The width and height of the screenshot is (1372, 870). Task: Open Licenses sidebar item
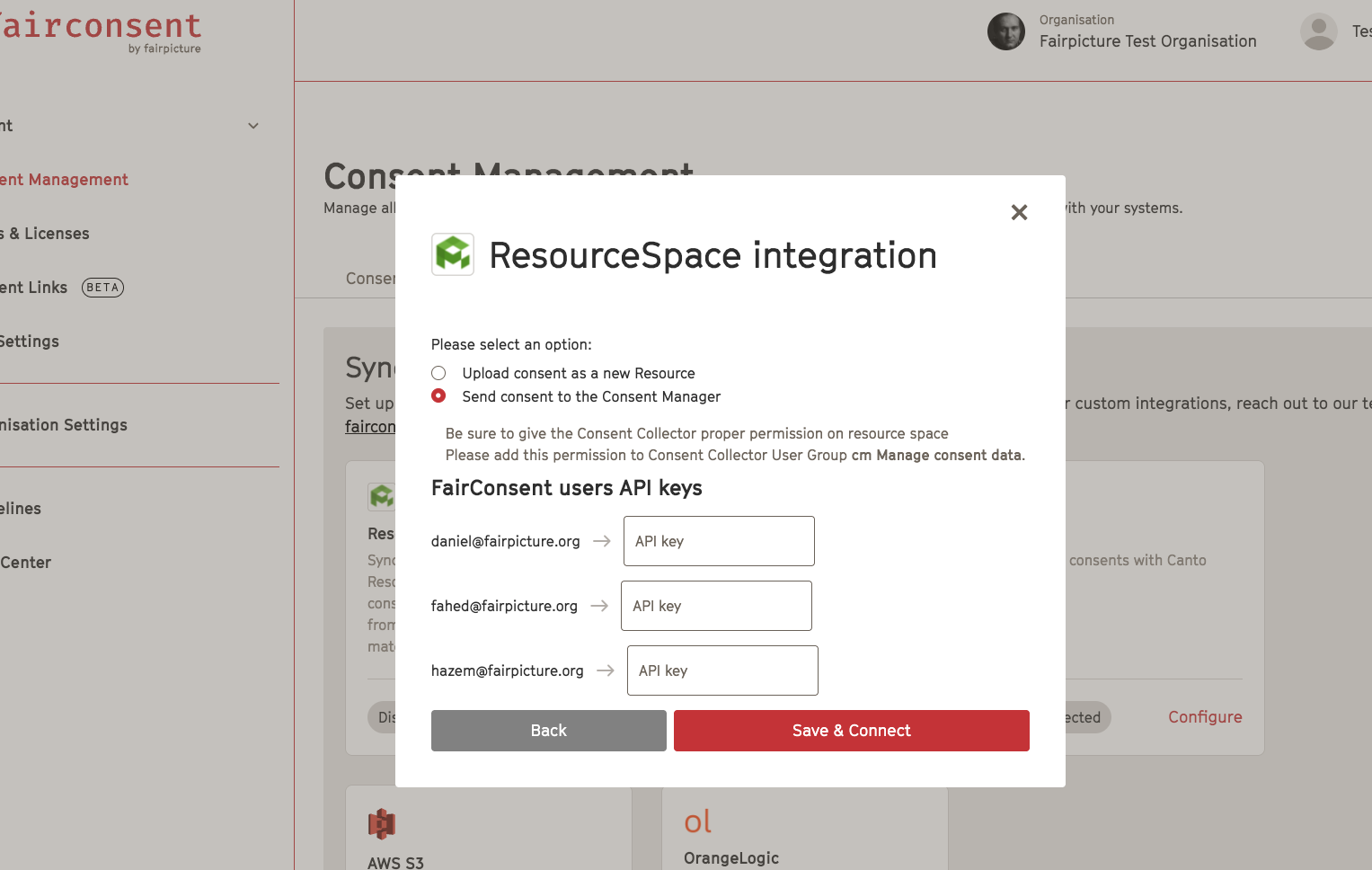tap(45, 234)
